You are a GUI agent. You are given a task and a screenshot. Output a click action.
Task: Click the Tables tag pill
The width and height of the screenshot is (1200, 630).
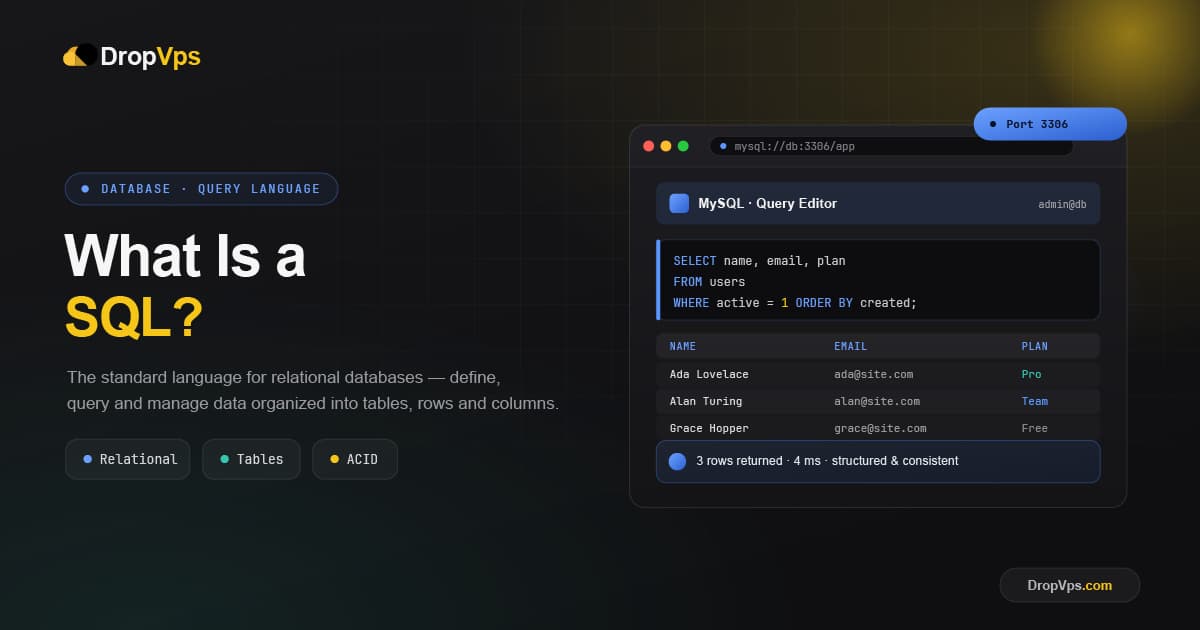251,459
